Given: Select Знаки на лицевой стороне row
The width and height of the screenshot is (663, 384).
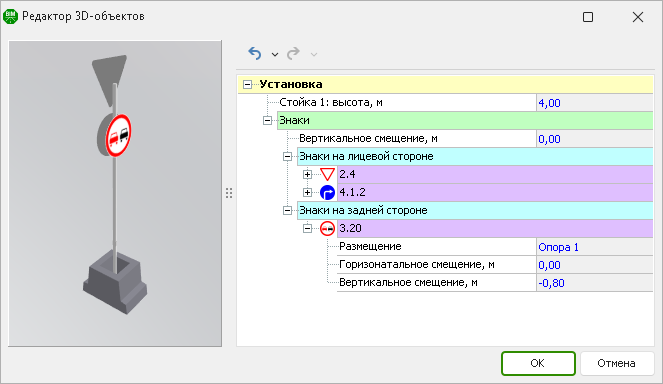Looking at the screenshot, I should point(475,156).
